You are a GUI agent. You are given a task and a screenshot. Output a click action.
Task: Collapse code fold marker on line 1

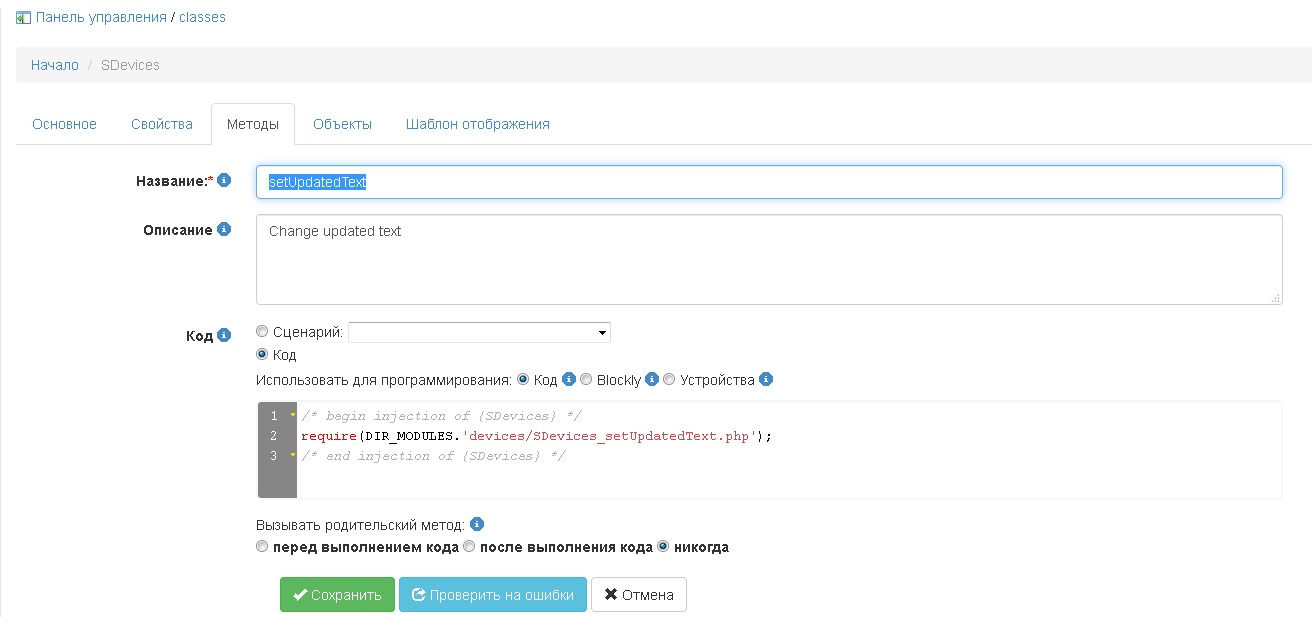[x=293, y=415]
